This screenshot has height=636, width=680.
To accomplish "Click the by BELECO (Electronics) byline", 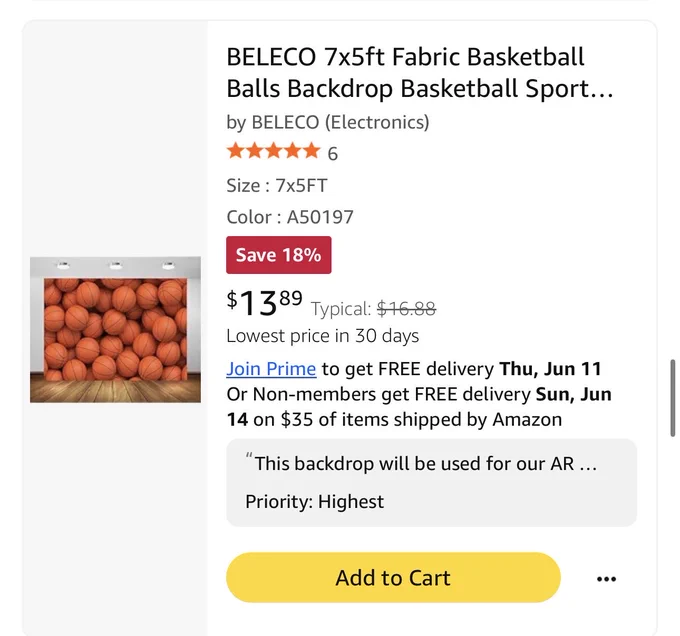I will (x=328, y=122).
